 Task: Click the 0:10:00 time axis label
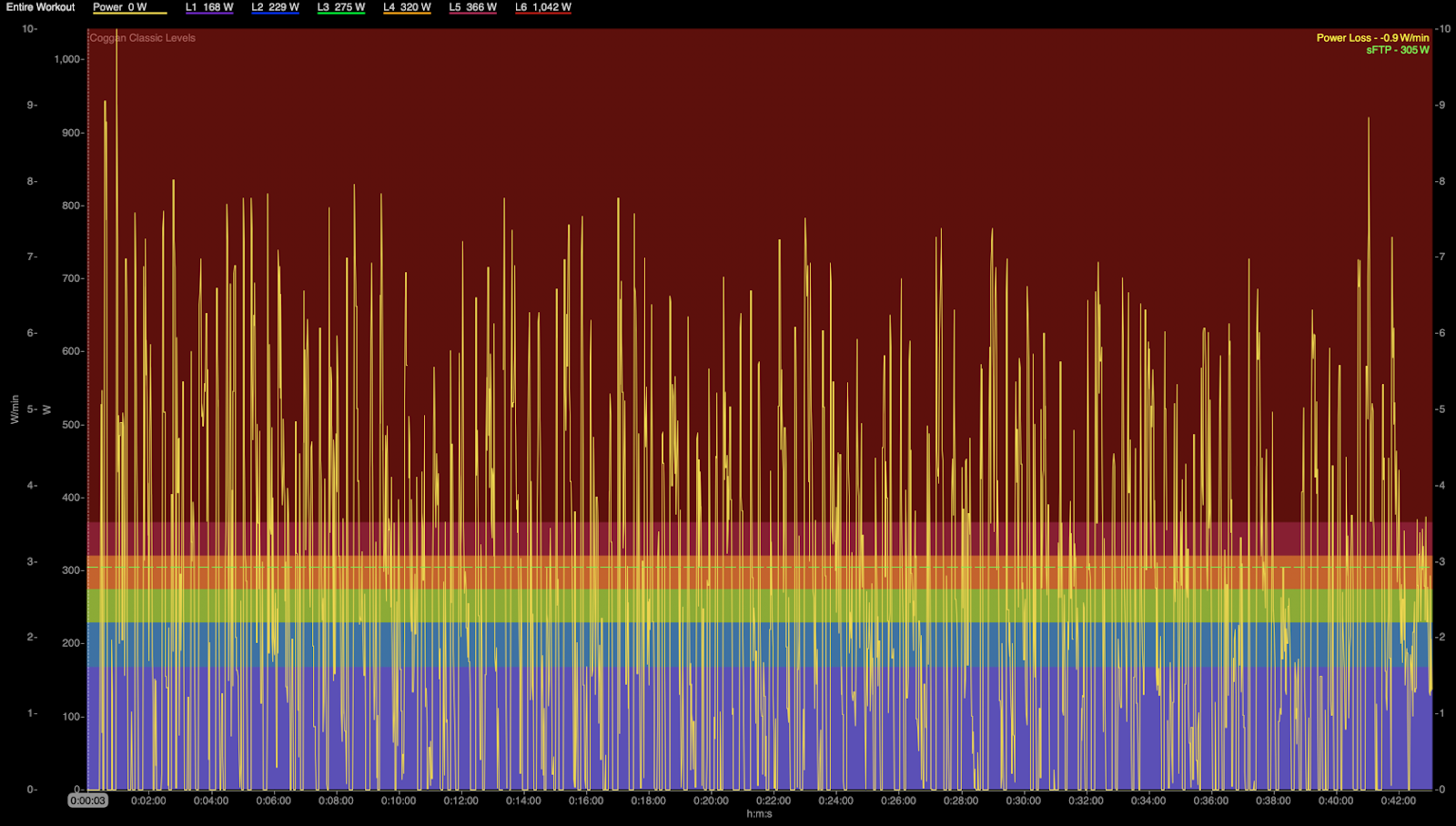tap(399, 801)
